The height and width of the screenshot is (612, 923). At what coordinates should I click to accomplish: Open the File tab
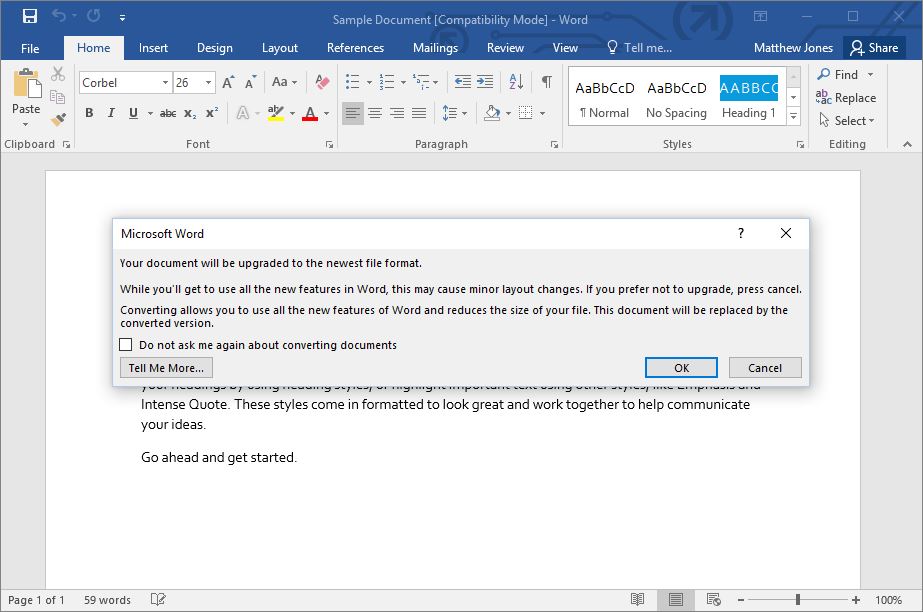30,48
